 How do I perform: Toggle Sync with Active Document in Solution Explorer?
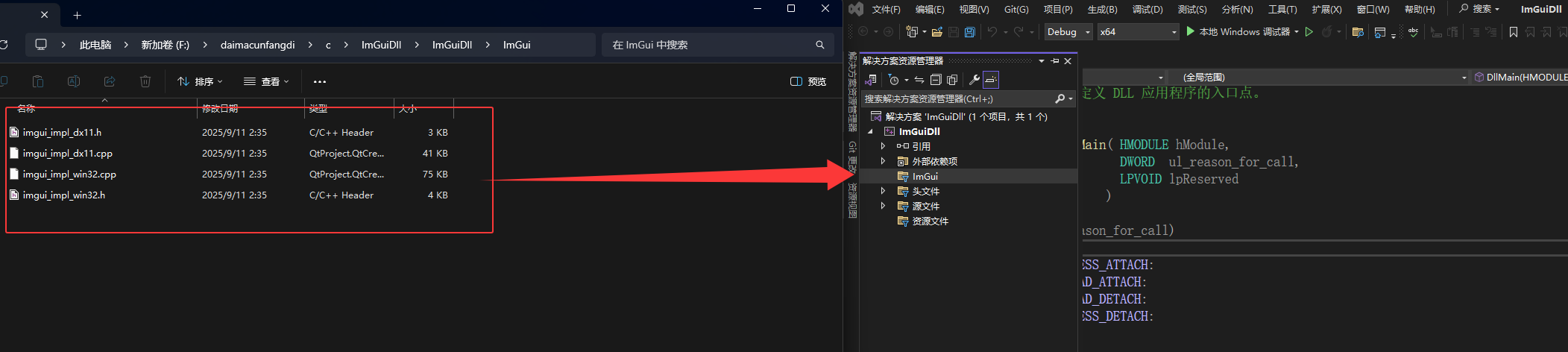click(919, 80)
